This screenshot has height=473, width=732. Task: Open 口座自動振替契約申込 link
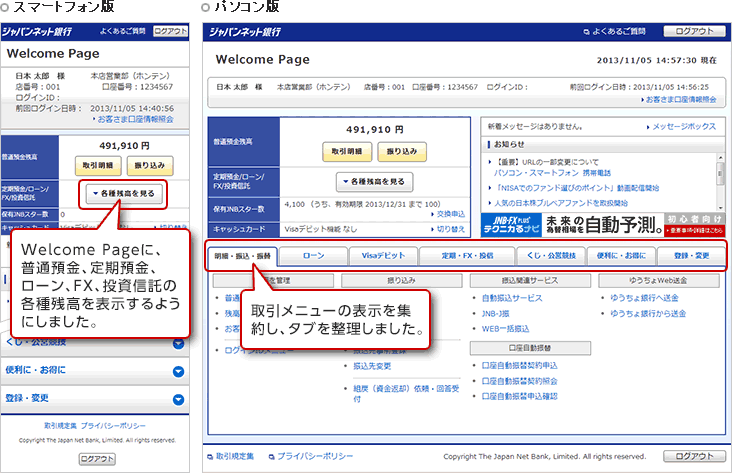tap(520, 366)
